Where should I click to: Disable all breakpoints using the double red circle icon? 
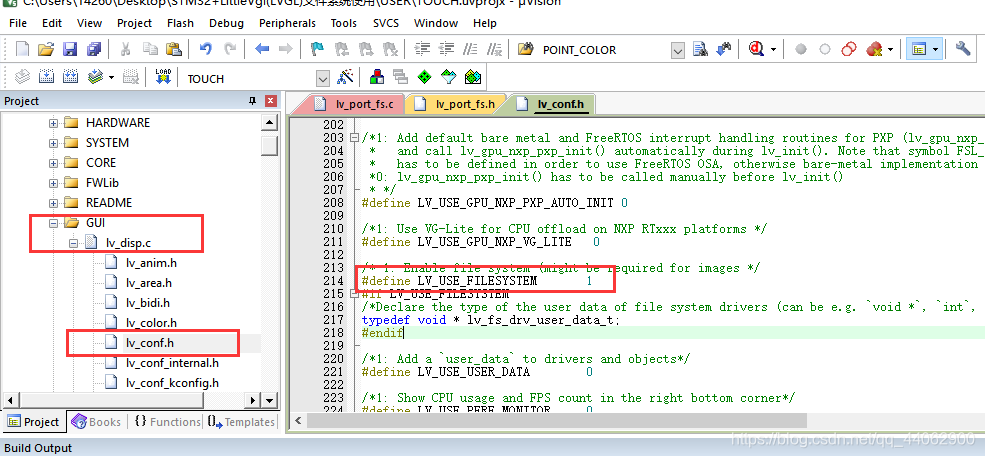pos(849,50)
